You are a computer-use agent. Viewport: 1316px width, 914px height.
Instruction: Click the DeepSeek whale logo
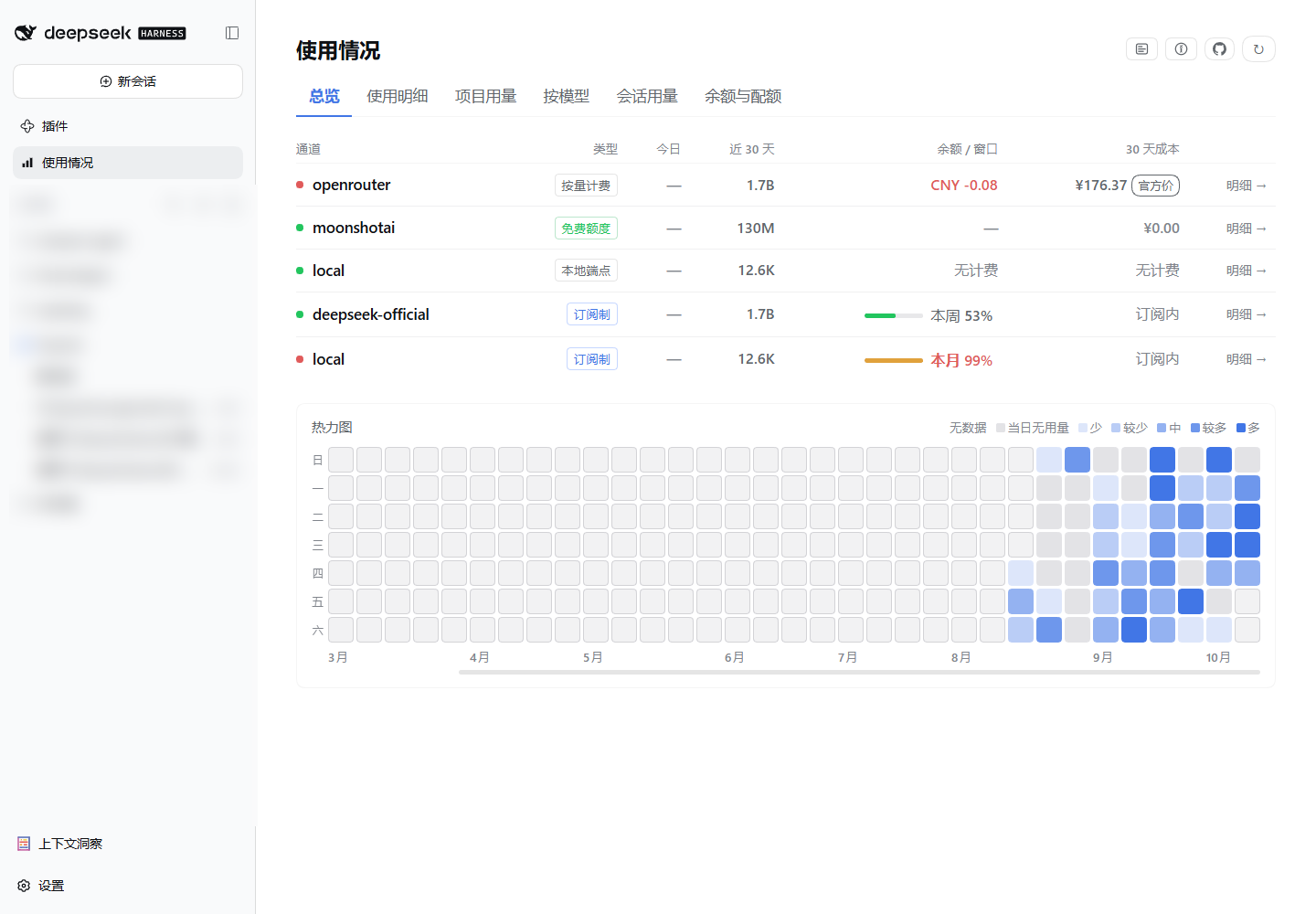coord(26,33)
